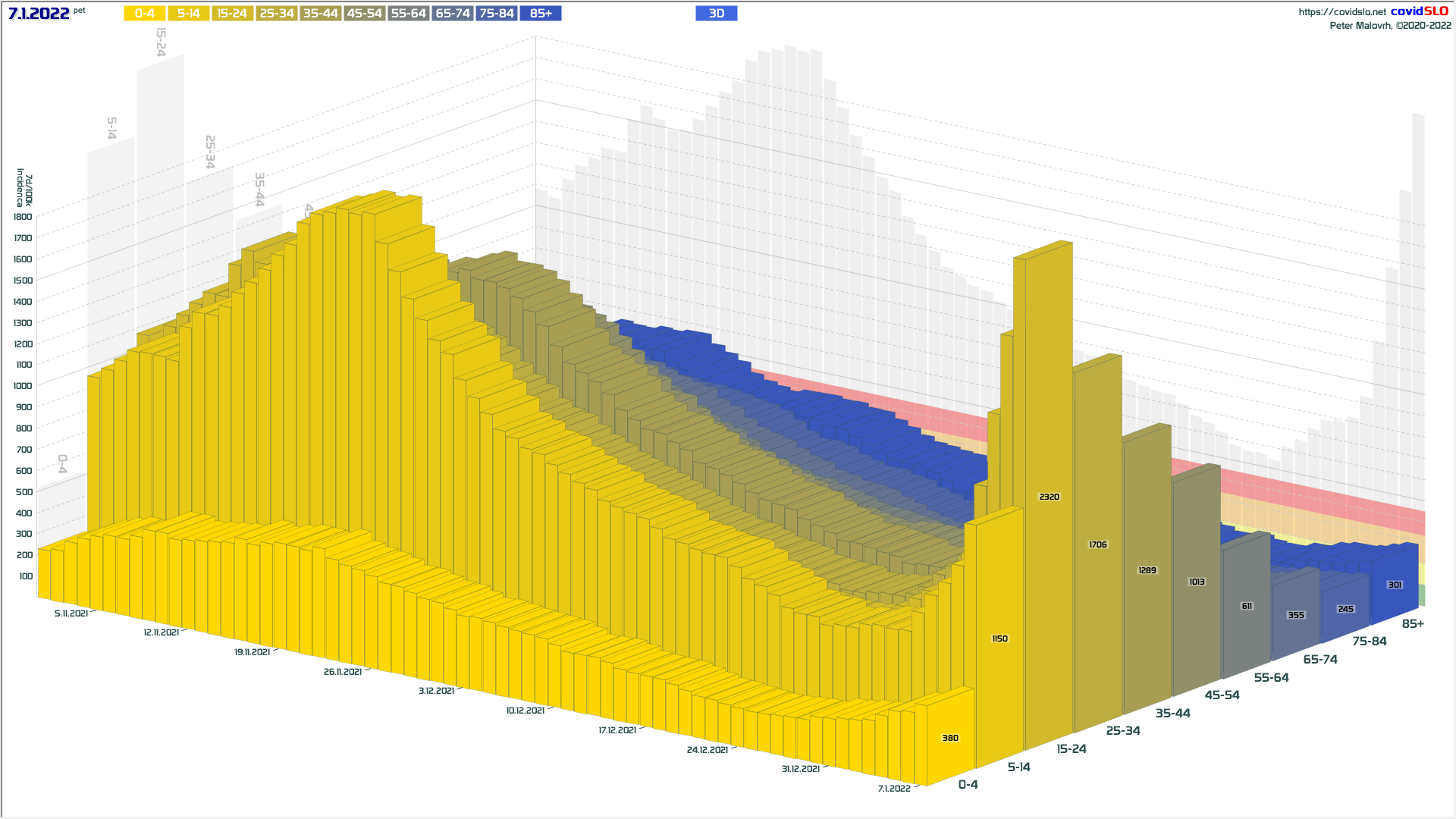This screenshot has width=1456, height=819.
Task: Click the 1150 value label on the 5-14 bar
Action: pyautogui.click(x=999, y=639)
